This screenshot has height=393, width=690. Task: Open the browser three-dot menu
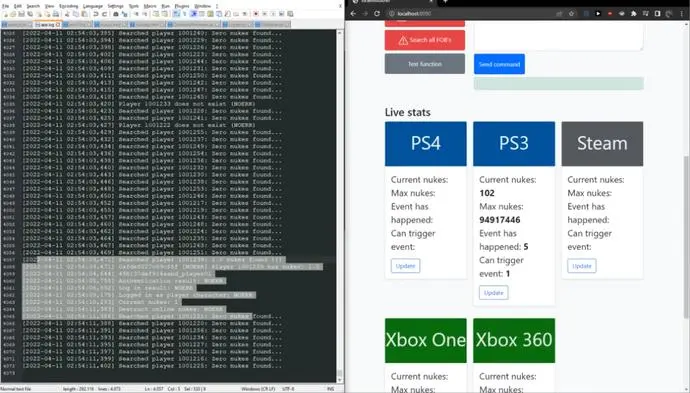(x=682, y=14)
